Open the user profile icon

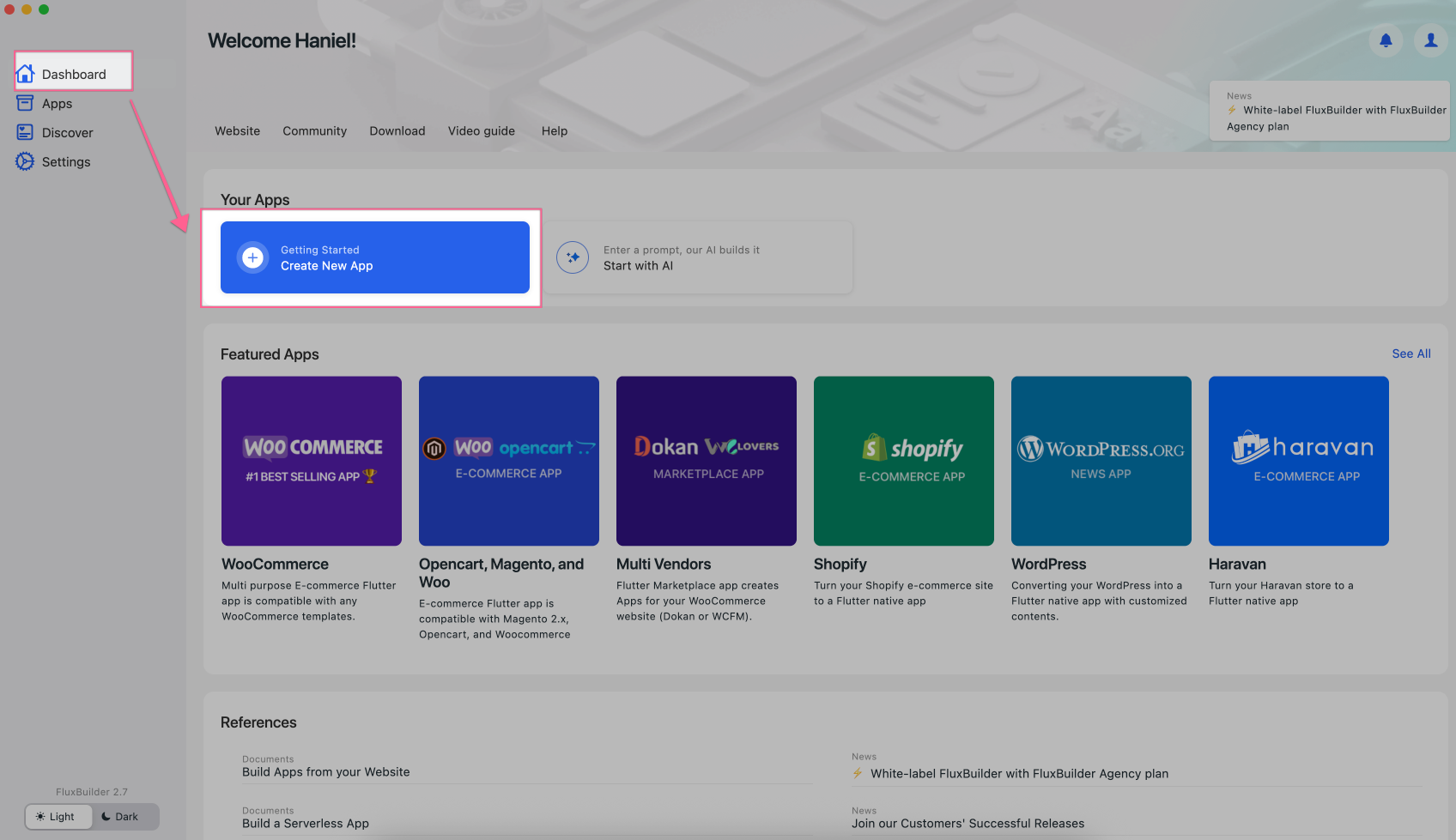tap(1431, 40)
